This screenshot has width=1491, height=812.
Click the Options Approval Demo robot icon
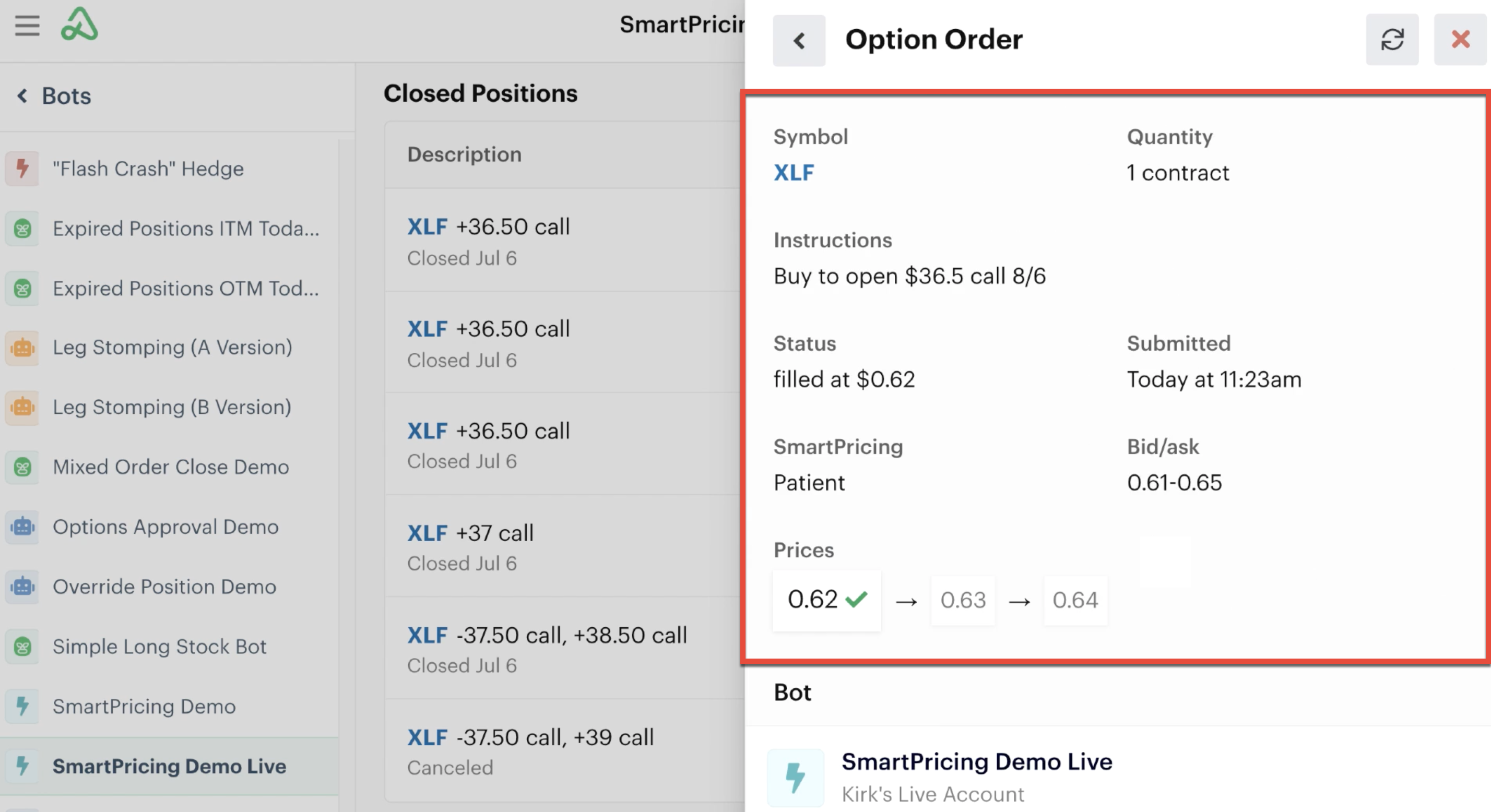click(22, 527)
